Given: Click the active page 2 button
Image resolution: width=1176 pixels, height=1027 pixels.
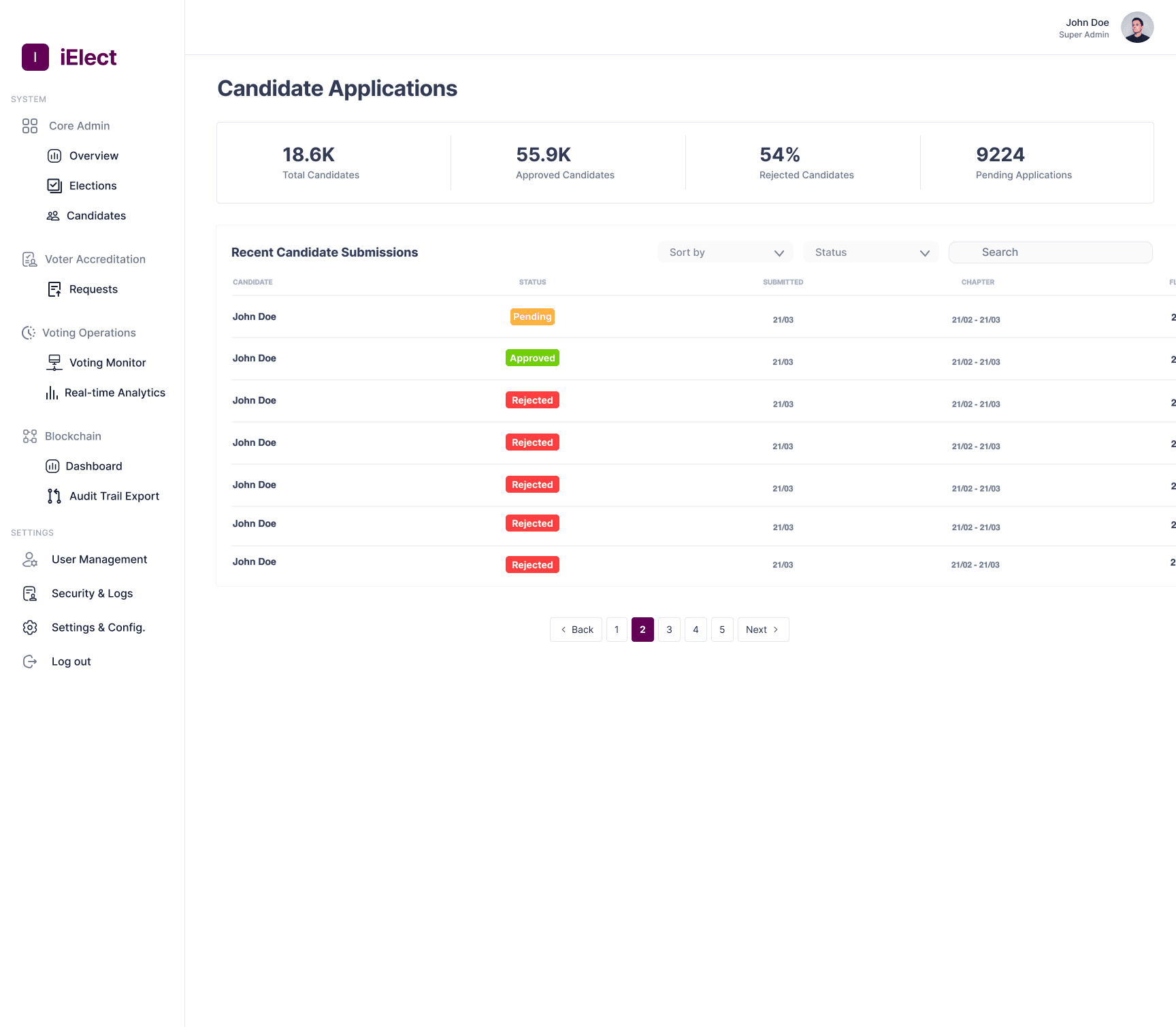Looking at the screenshot, I should pyautogui.click(x=642, y=630).
